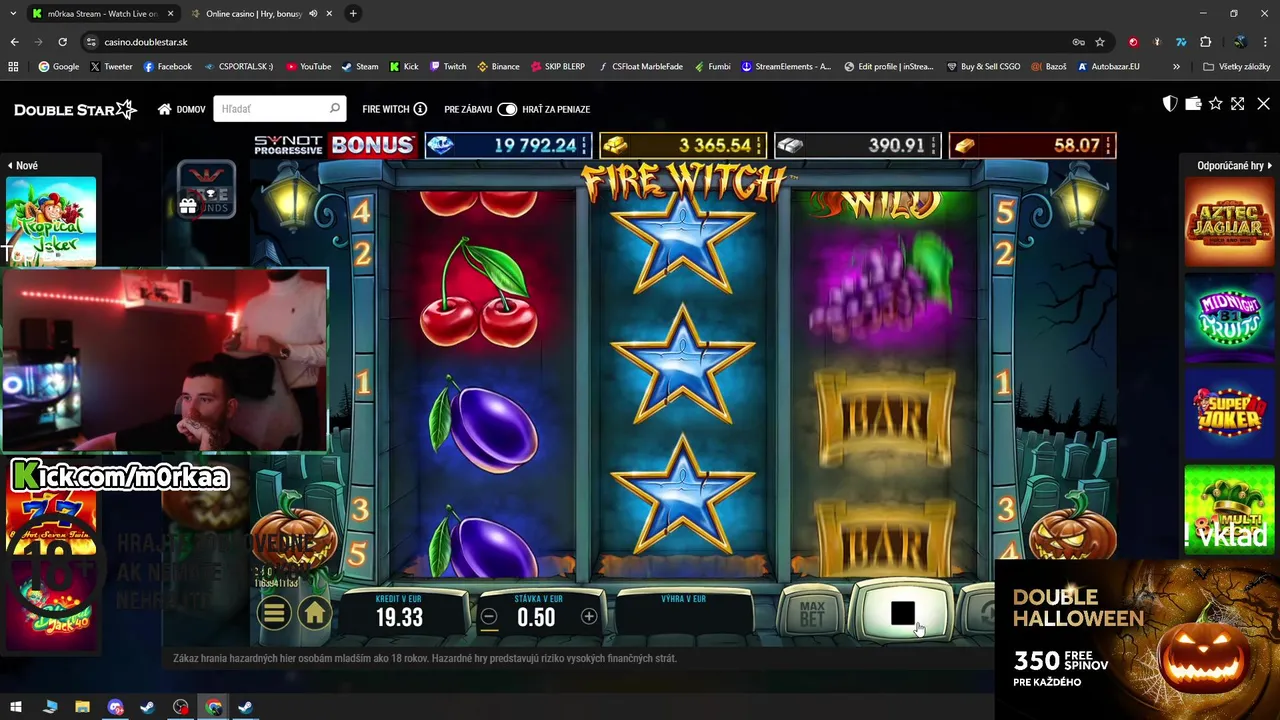Open the slot game hamburger menu
The height and width of the screenshot is (720, 1280).
(x=274, y=614)
